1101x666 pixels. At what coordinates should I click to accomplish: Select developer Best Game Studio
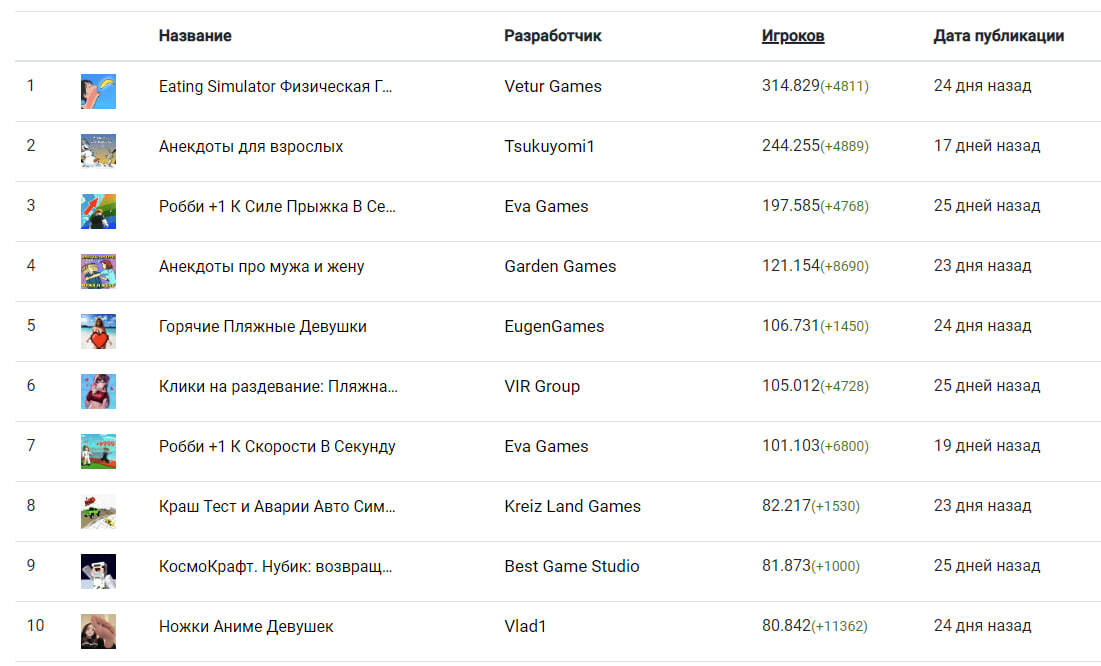tap(572, 566)
